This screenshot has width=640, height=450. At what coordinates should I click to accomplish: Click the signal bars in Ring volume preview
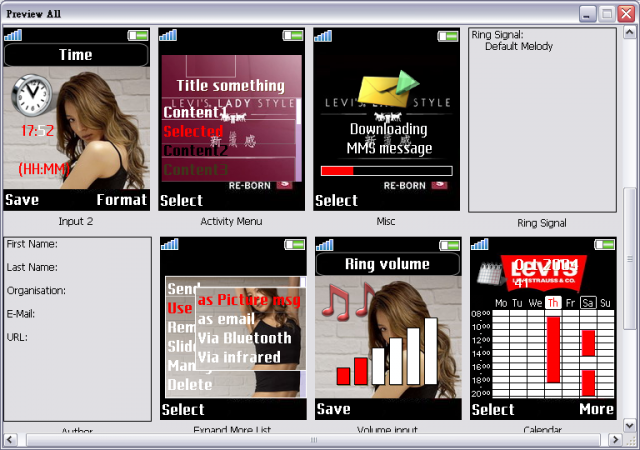[x=325, y=245]
